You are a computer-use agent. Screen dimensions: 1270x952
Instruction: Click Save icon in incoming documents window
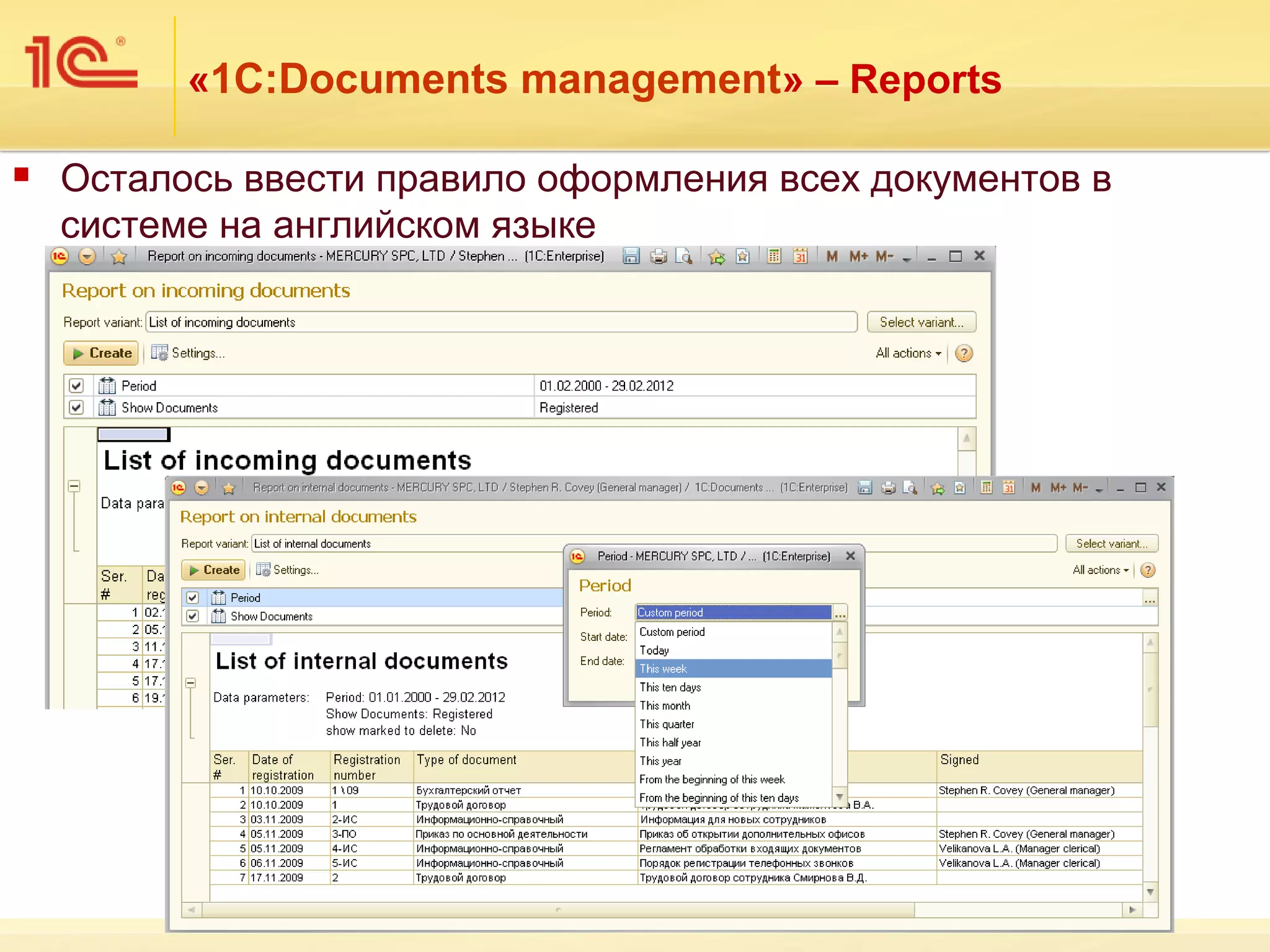(631, 256)
